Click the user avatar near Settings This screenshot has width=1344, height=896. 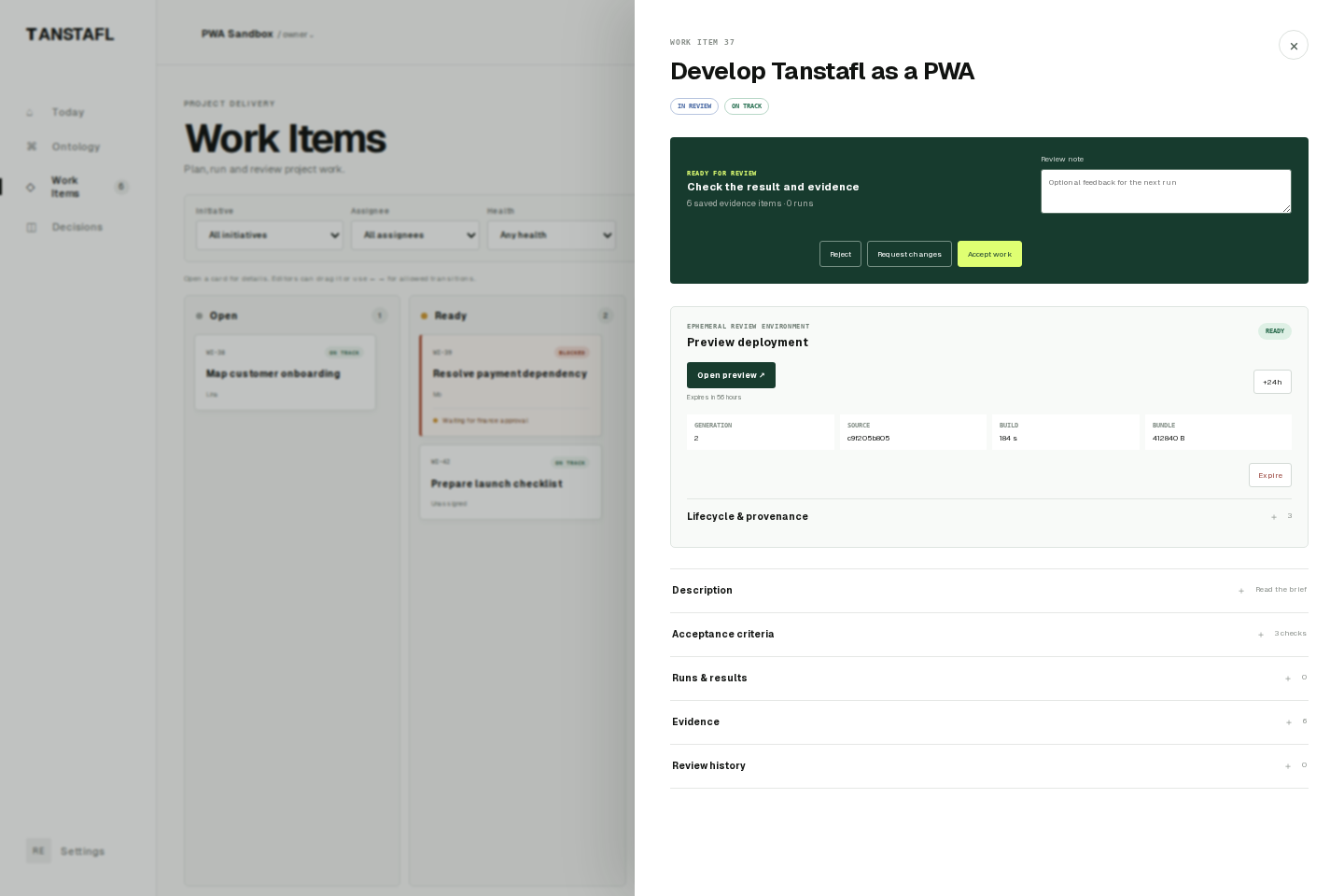click(38, 851)
